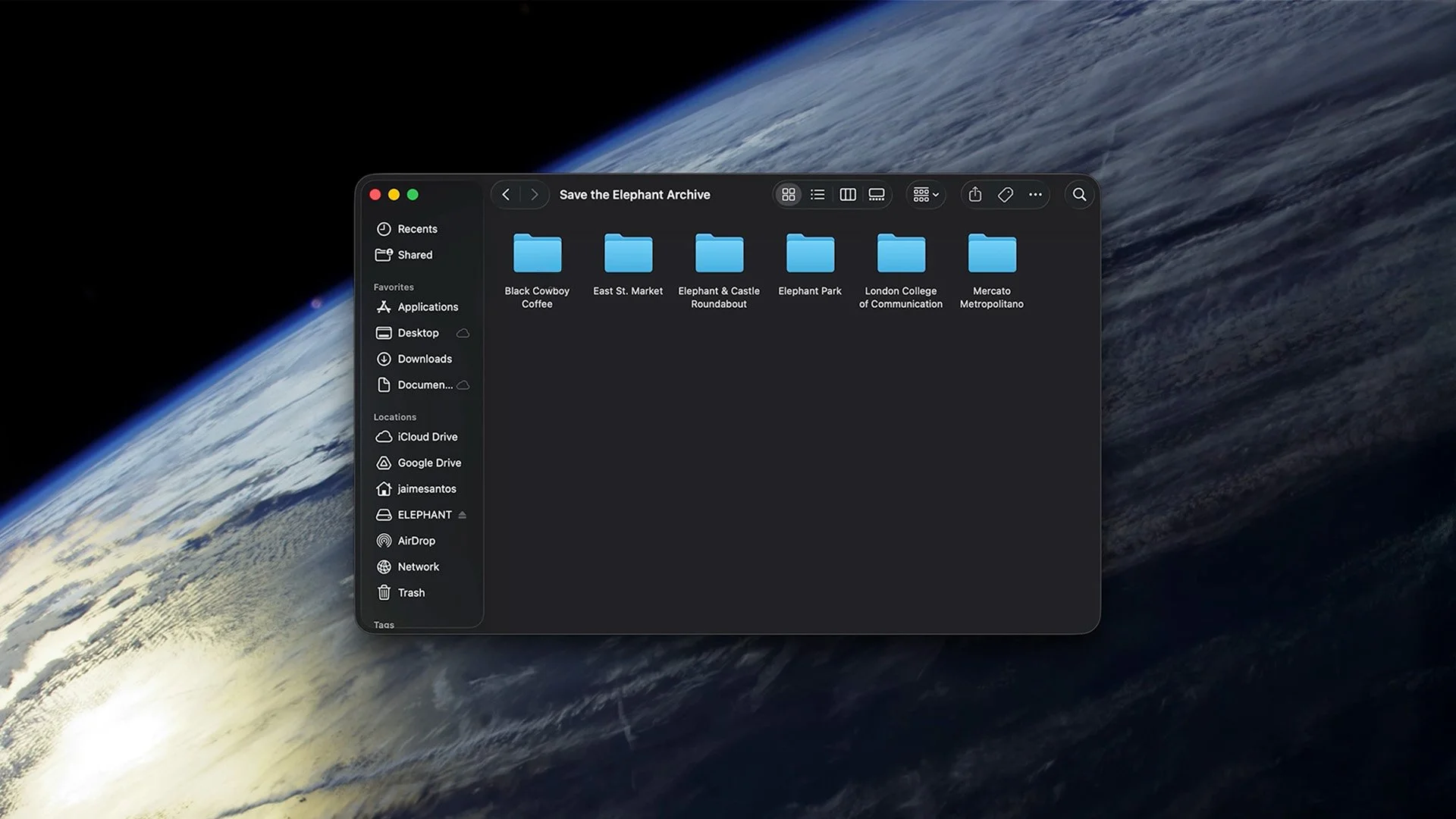
Task: Click the Edit Tags icon
Action: 1006,195
